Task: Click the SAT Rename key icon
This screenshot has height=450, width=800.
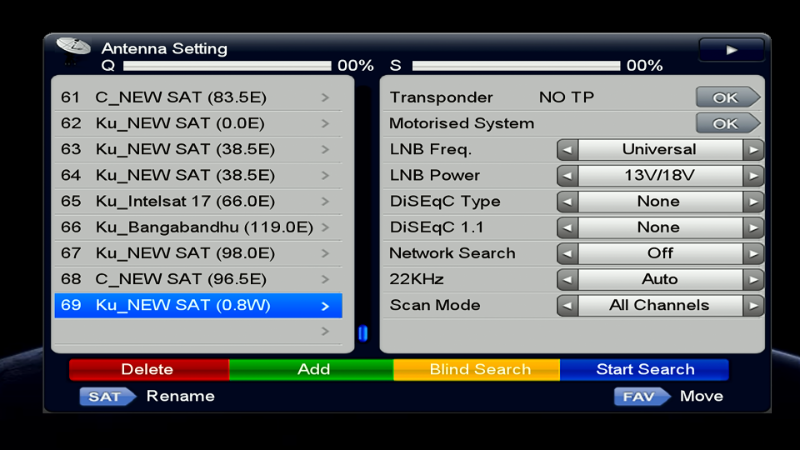Action: coord(106,396)
